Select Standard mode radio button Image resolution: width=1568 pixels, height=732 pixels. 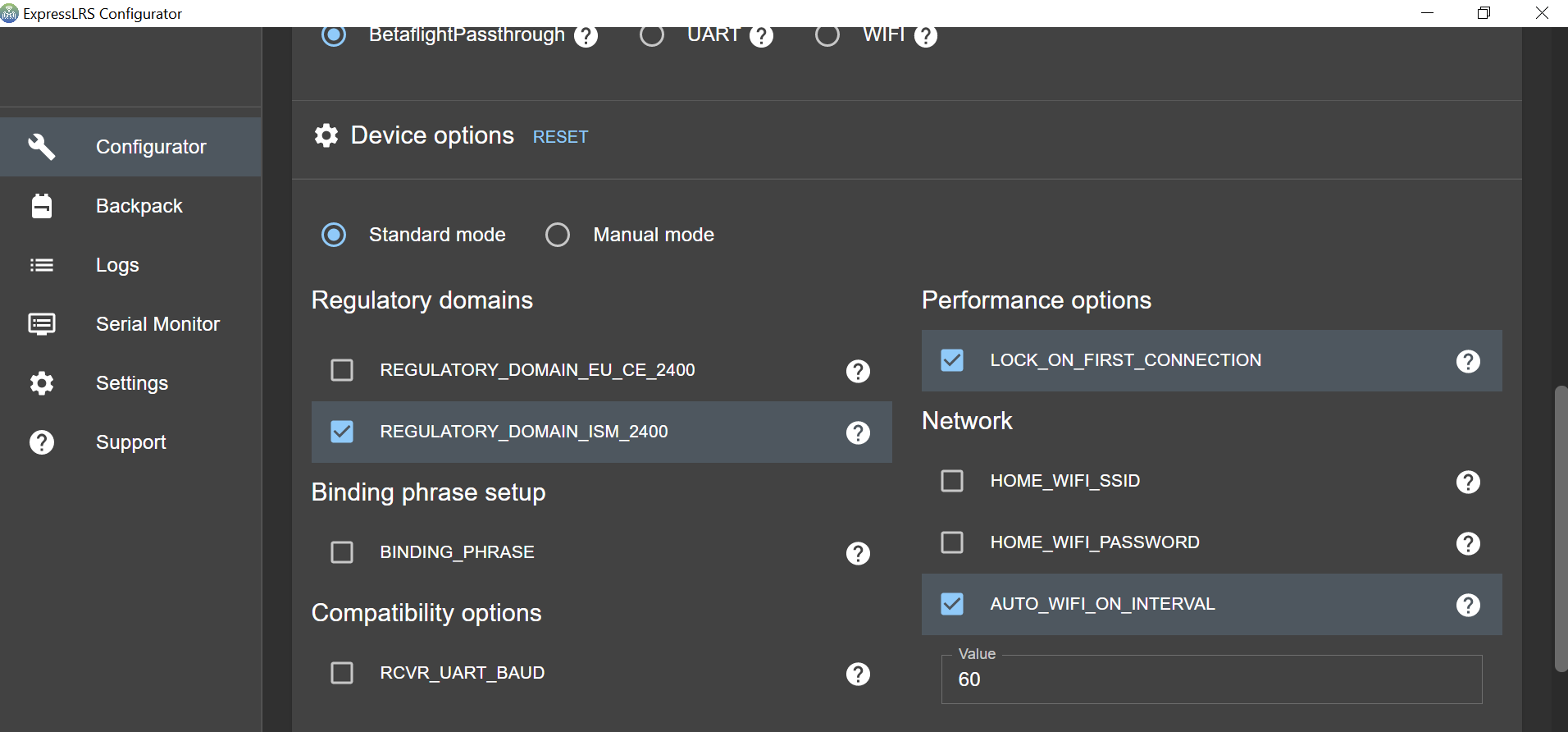click(x=334, y=235)
